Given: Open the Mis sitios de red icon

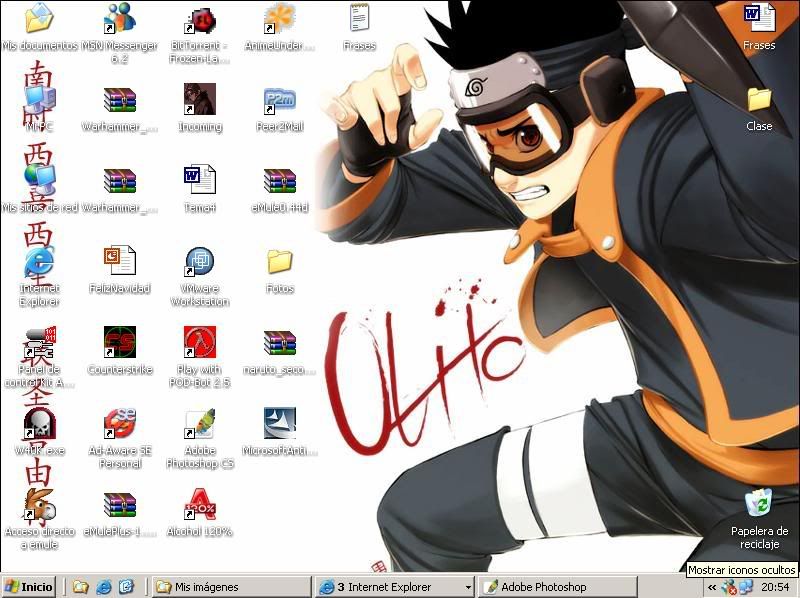Looking at the screenshot, I should 40,180.
